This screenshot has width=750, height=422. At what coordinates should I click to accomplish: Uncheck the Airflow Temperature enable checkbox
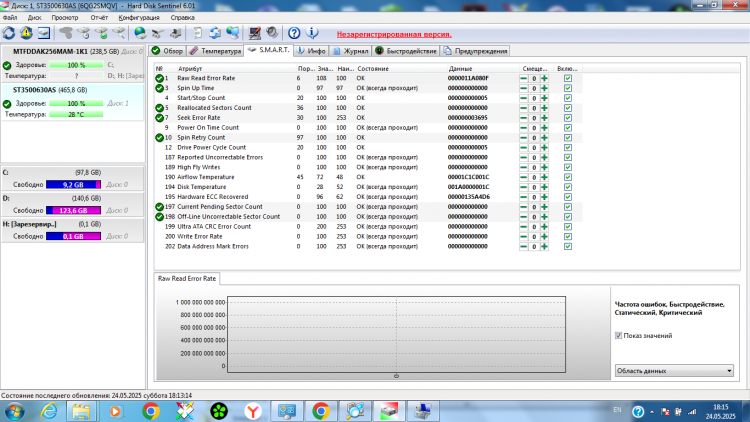568,177
